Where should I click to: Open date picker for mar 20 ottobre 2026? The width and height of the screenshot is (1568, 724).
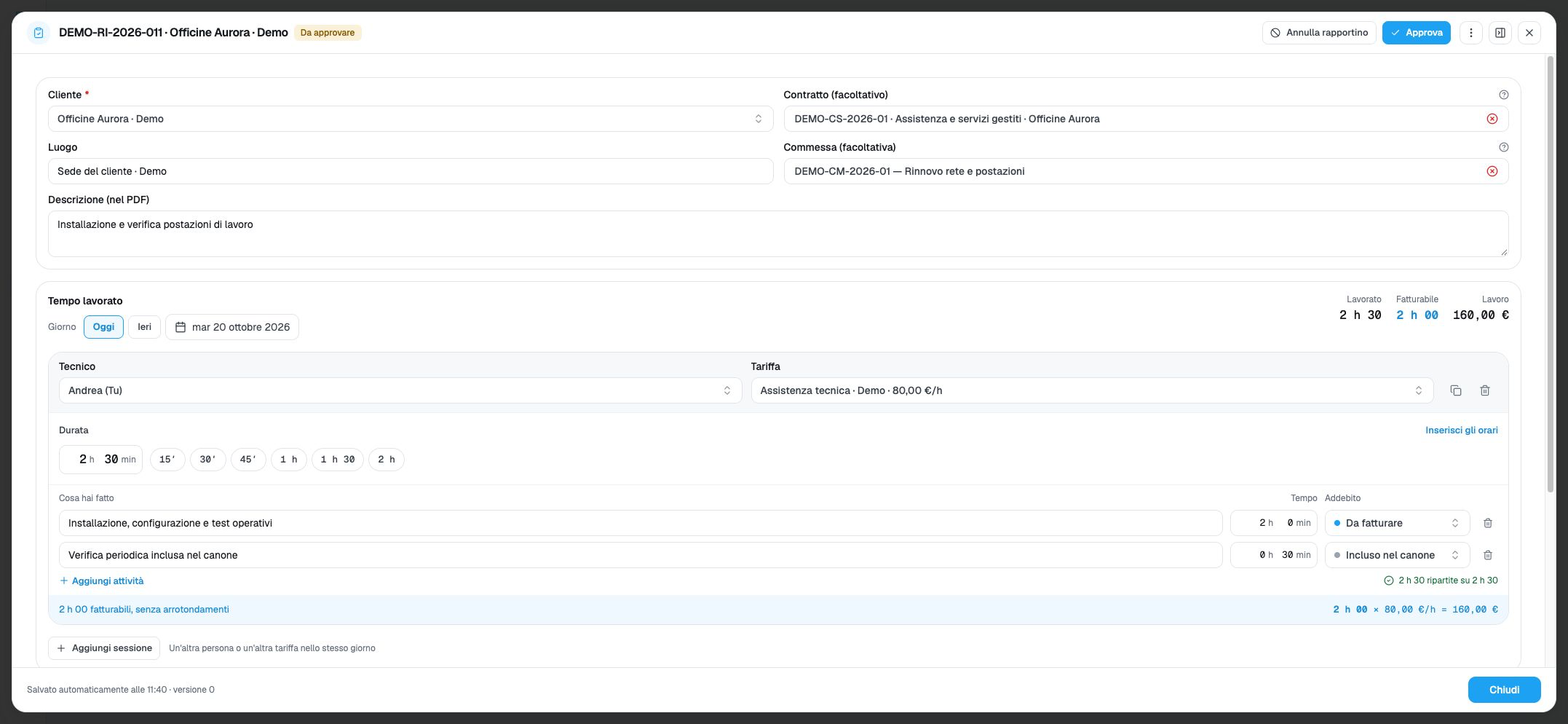pyautogui.click(x=232, y=327)
